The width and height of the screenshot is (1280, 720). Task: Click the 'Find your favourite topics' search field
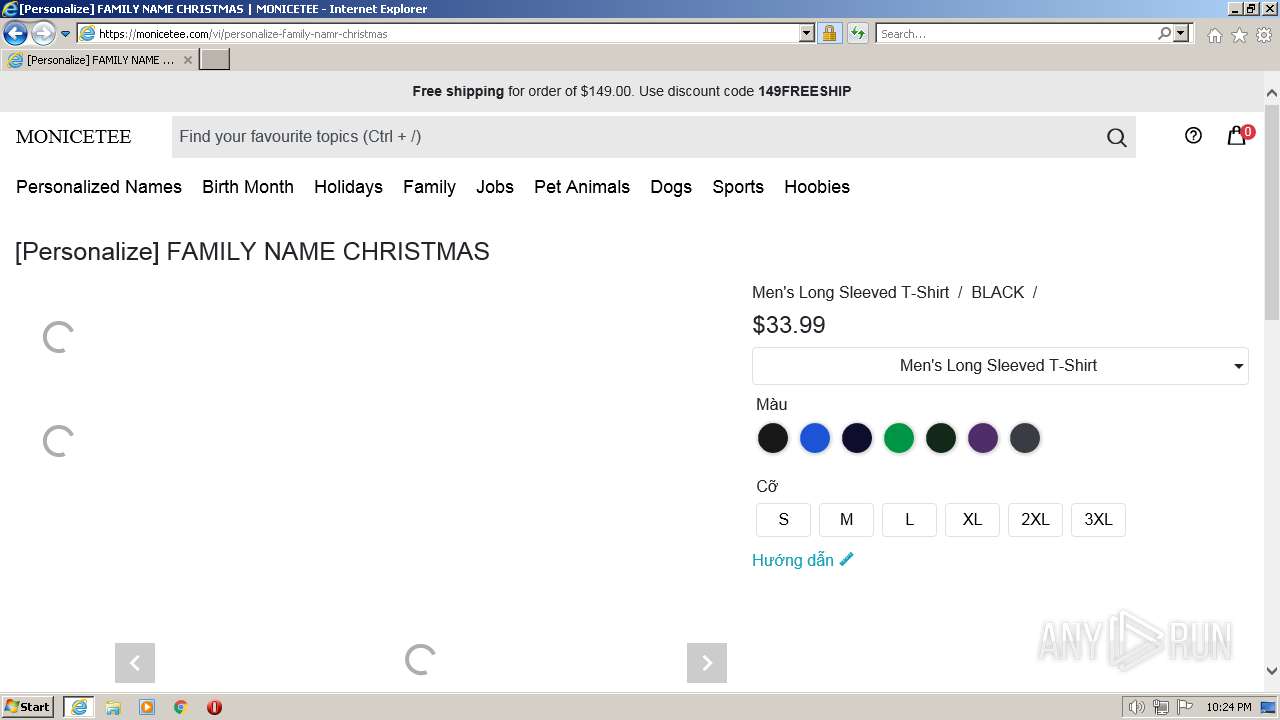637,137
